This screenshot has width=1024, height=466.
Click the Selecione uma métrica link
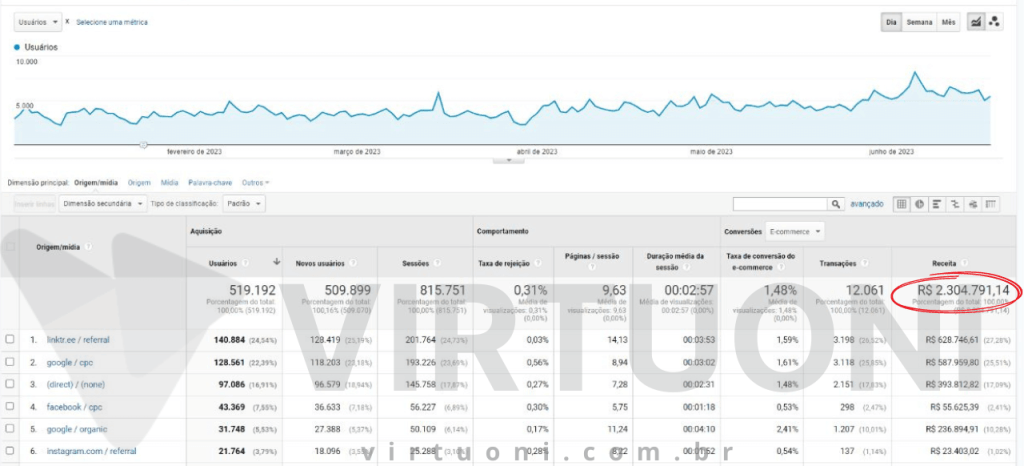112,22
